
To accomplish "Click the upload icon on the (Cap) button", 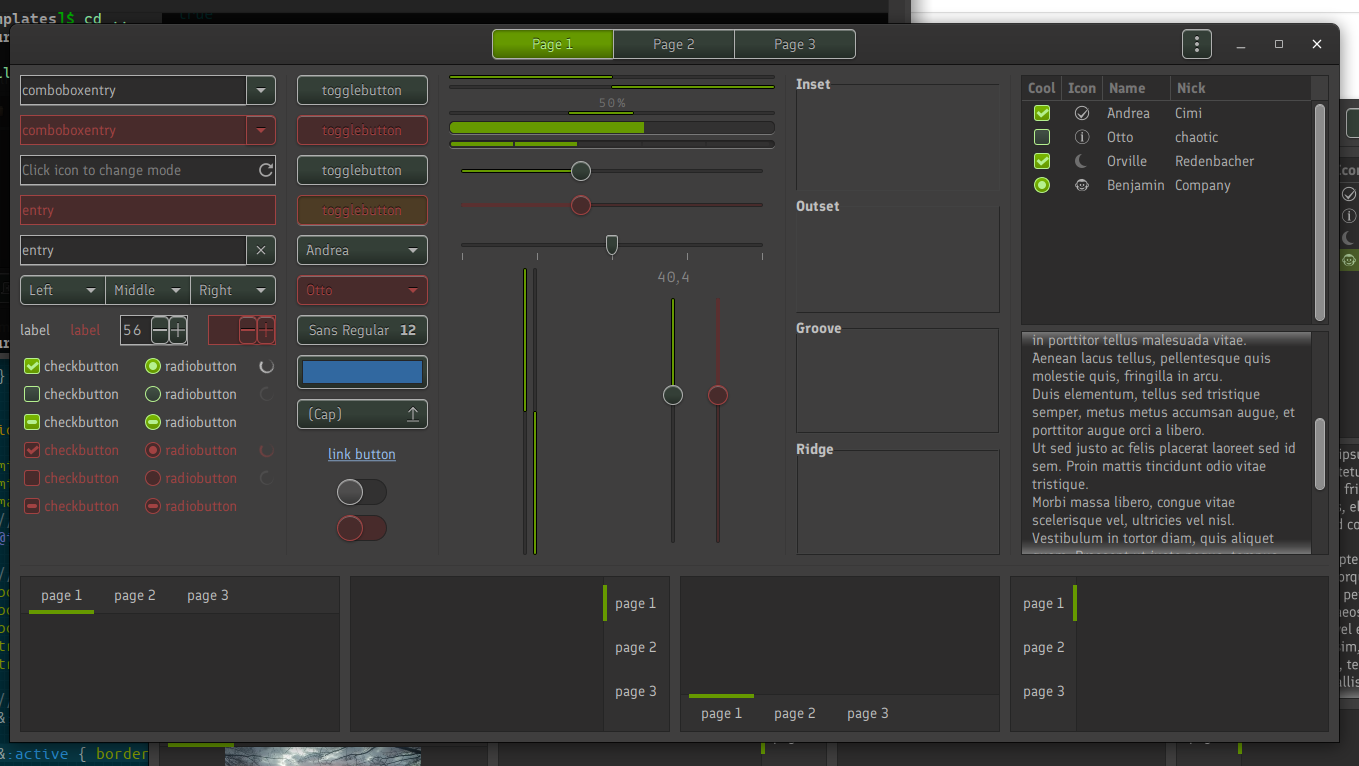I will tap(412, 414).
